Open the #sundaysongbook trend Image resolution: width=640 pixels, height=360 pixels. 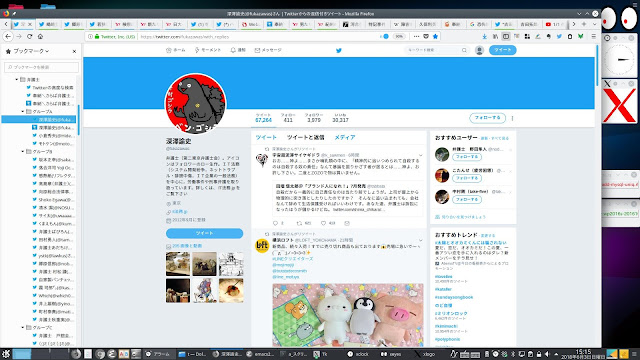click(454, 297)
